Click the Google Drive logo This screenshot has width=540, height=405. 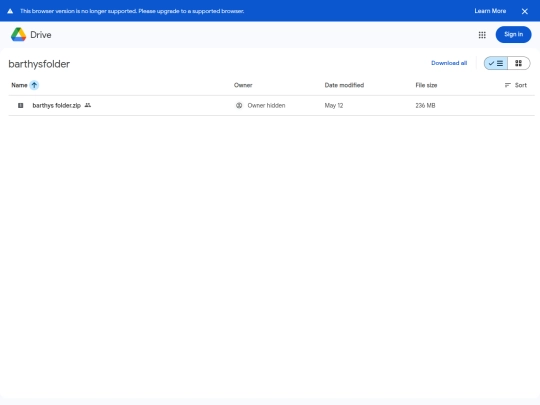pos(18,34)
